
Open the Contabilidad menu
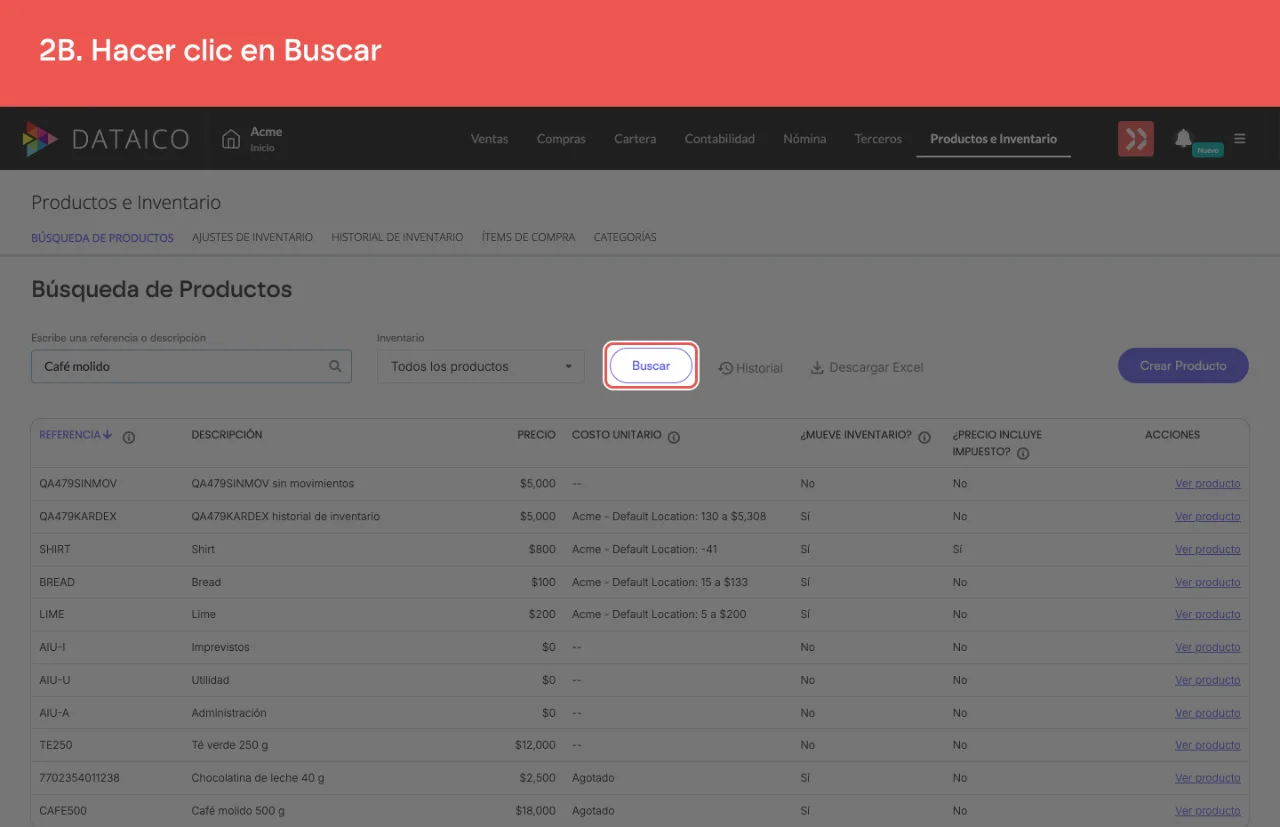click(x=720, y=139)
